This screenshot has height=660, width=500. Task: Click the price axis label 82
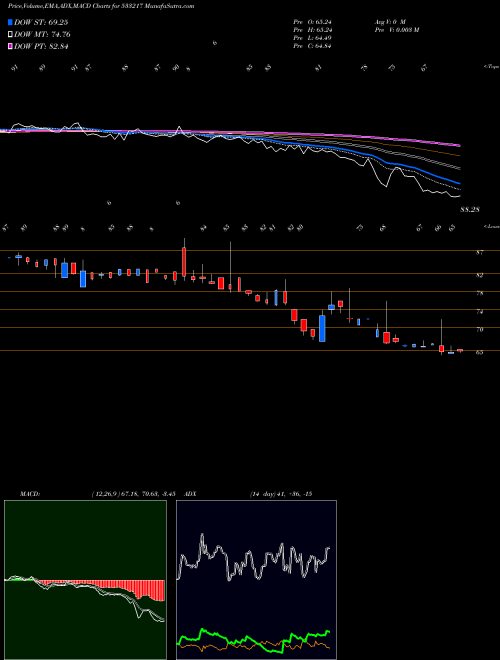pos(479,275)
